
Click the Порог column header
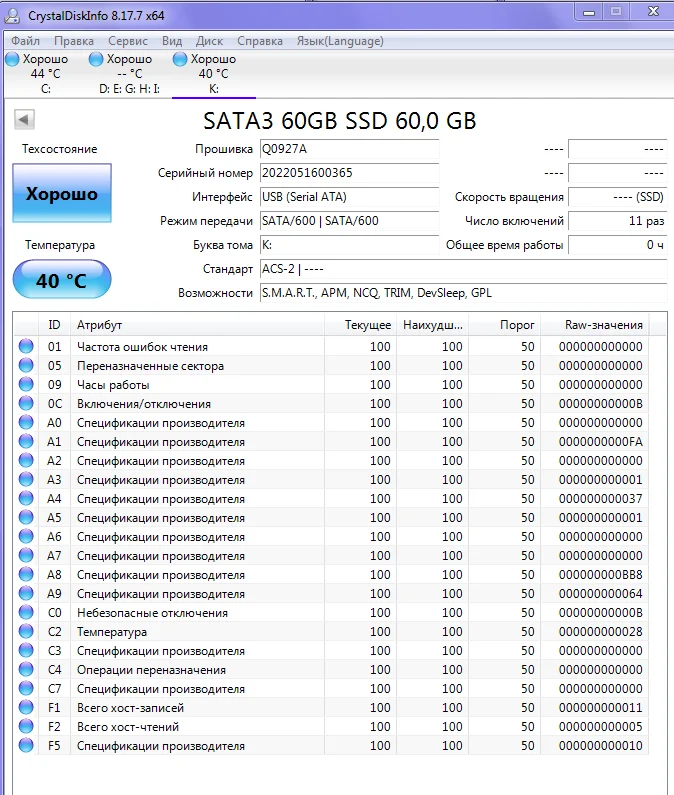(x=504, y=325)
